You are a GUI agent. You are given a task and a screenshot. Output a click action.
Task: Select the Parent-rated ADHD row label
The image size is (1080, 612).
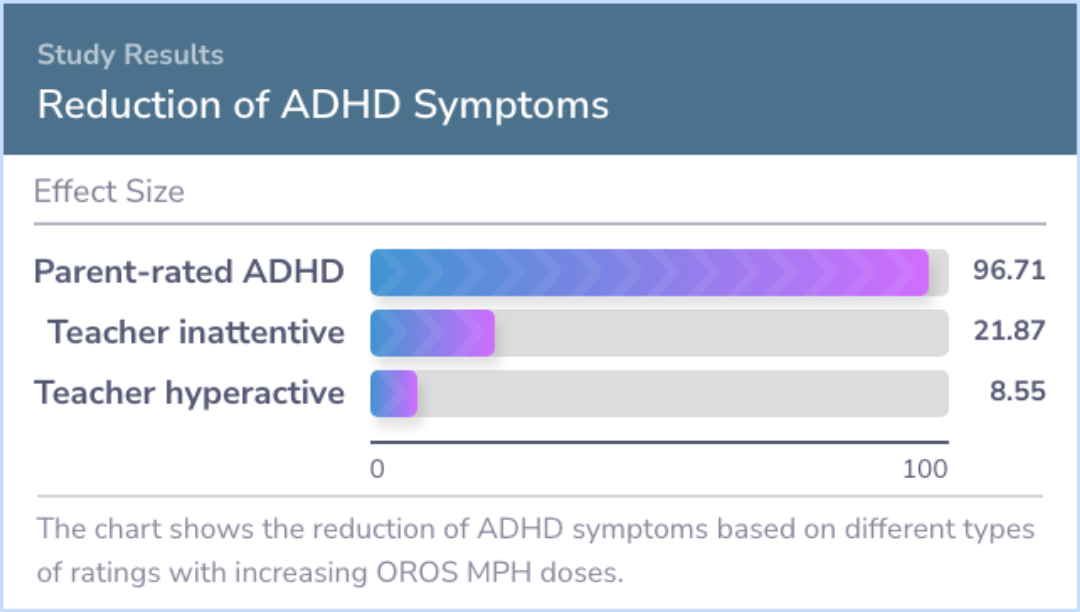coord(189,272)
